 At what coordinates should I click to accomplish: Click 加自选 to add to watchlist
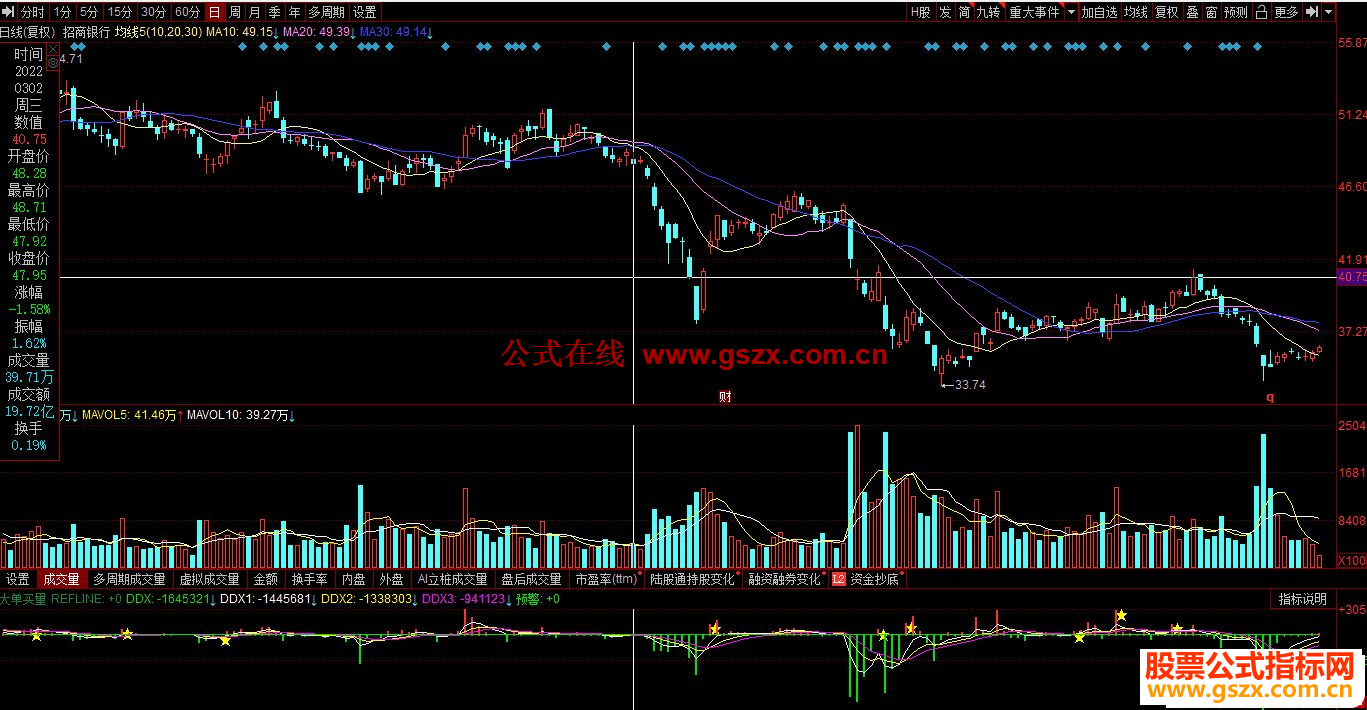click(x=1100, y=12)
